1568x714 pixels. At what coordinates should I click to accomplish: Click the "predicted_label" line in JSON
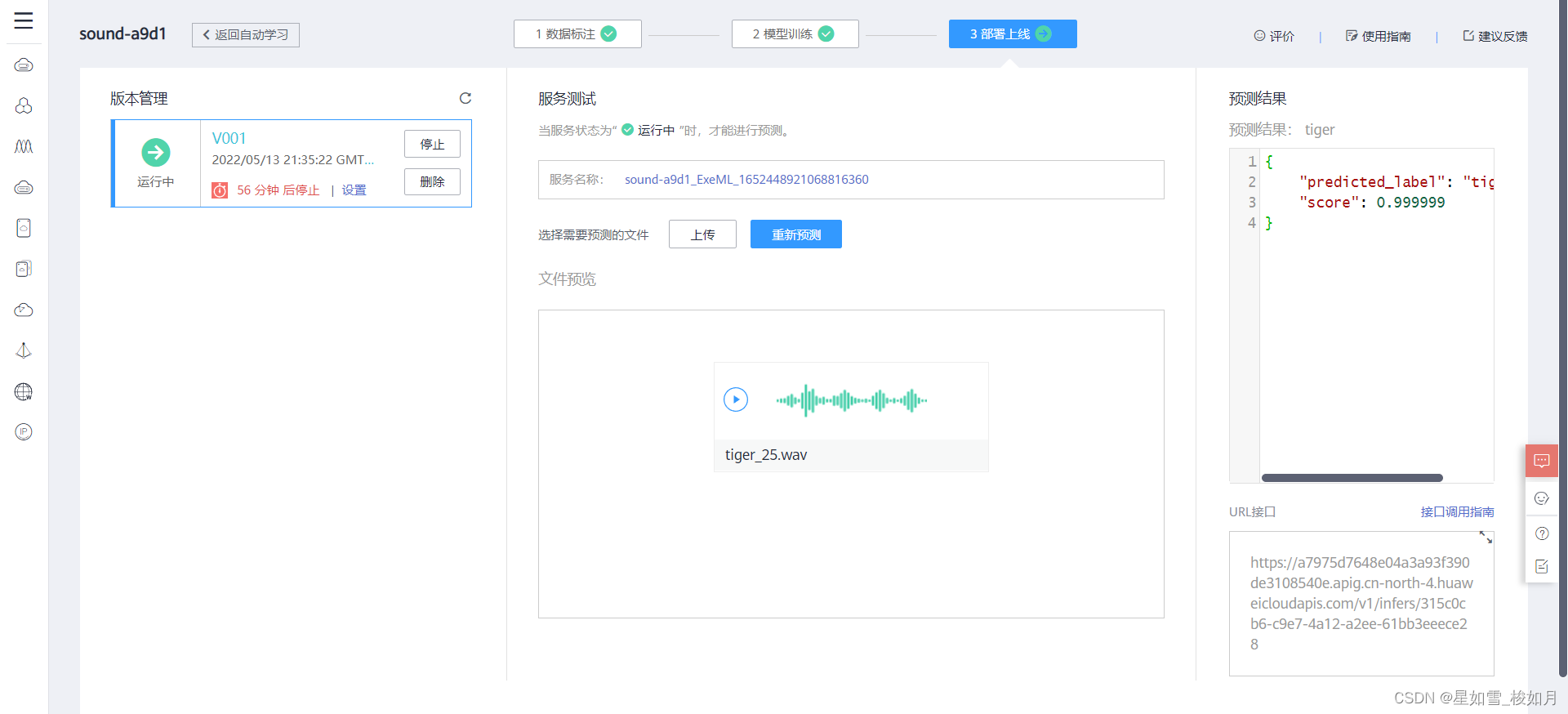[1396, 182]
